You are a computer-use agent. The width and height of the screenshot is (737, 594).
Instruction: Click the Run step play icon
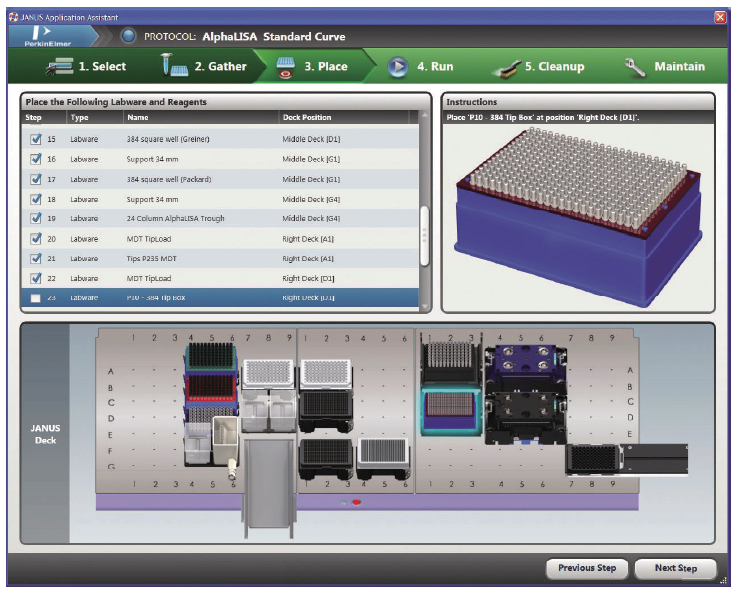point(398,67)
